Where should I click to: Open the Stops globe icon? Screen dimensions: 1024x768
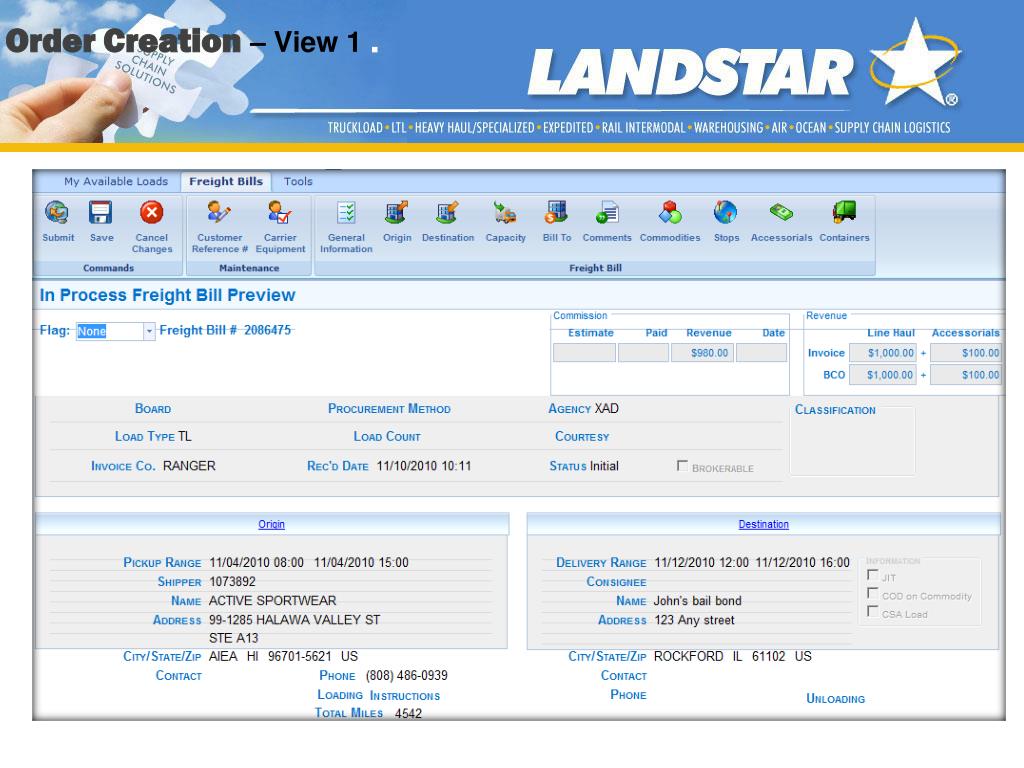point(726,213)
